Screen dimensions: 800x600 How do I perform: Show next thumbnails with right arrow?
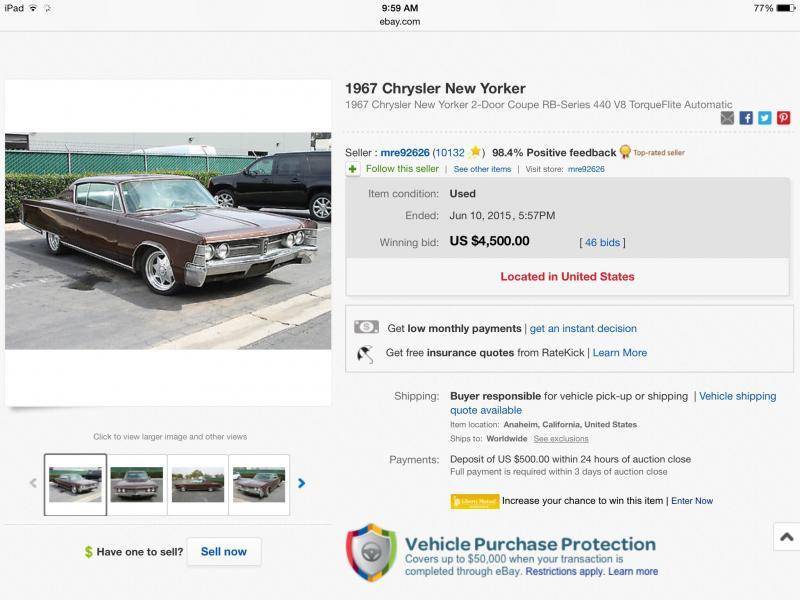[302, 484]
